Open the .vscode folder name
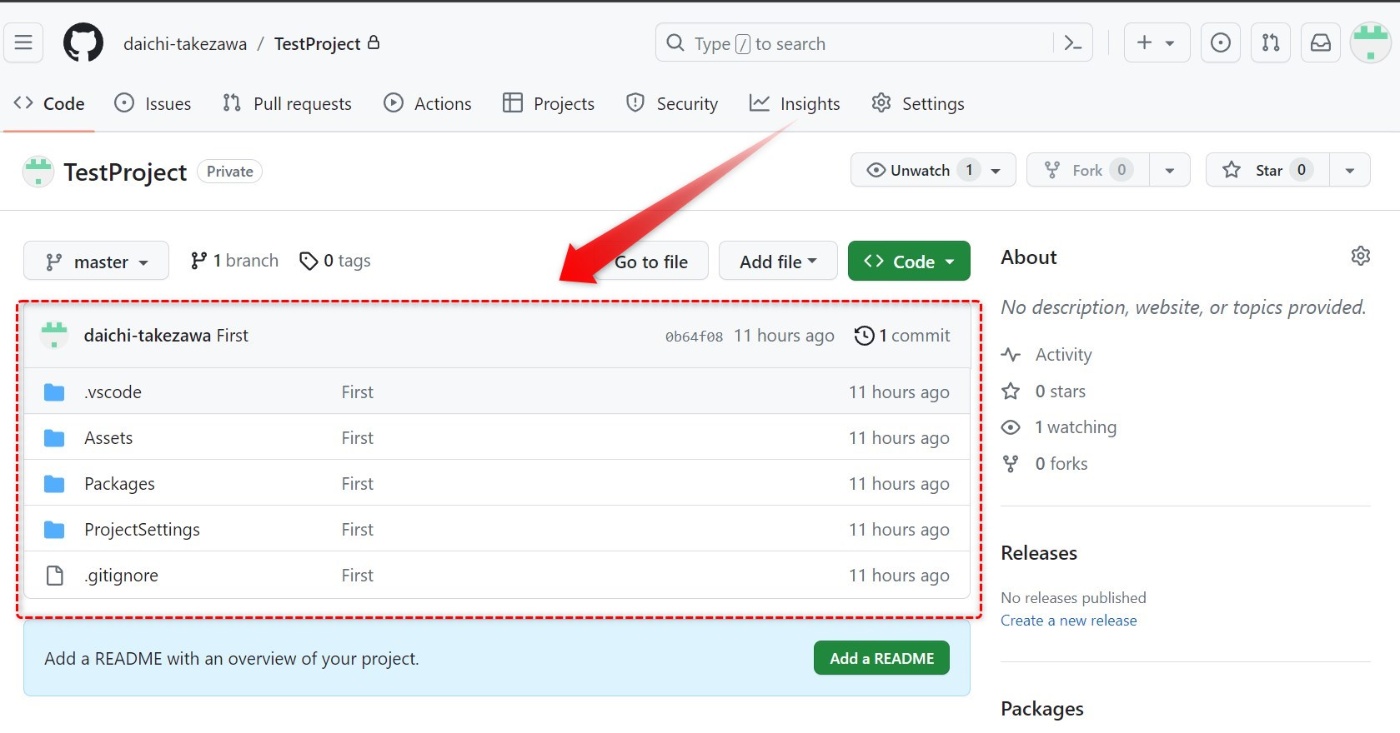1400x733 pixels. (113, 392)
